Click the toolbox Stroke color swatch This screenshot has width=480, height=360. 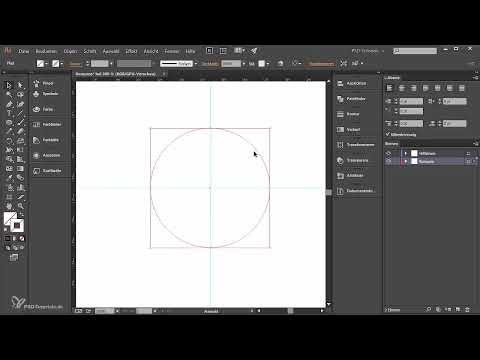pos(17,226)
